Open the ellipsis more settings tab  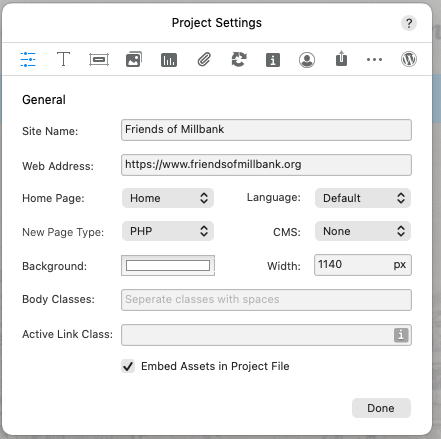(374, 60)
